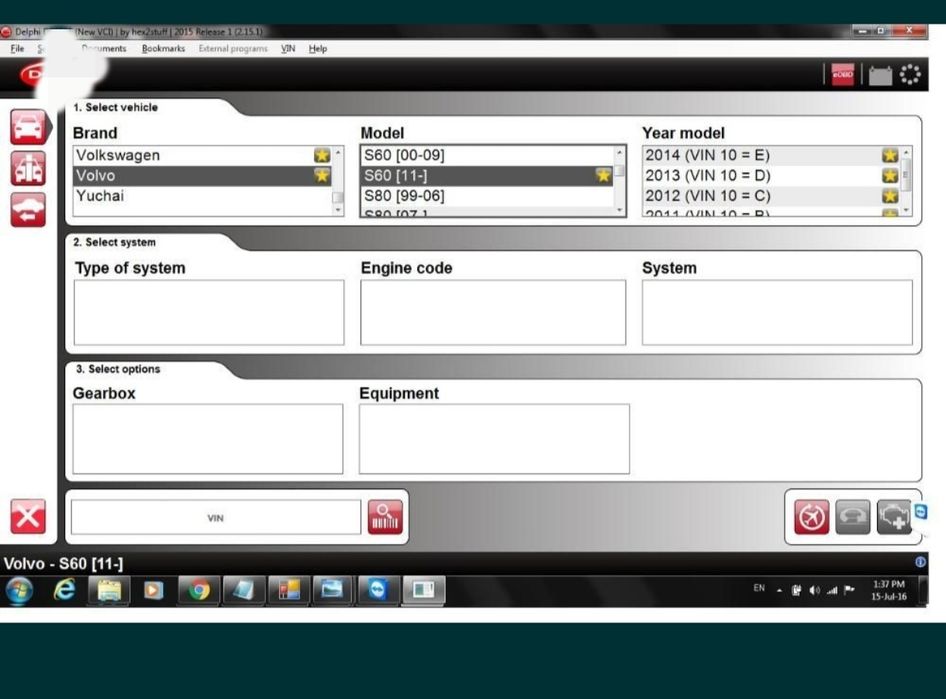Screen dimensions: 946x699
Task: Toggle favorite star for year 2012
Action: [890, 196]
